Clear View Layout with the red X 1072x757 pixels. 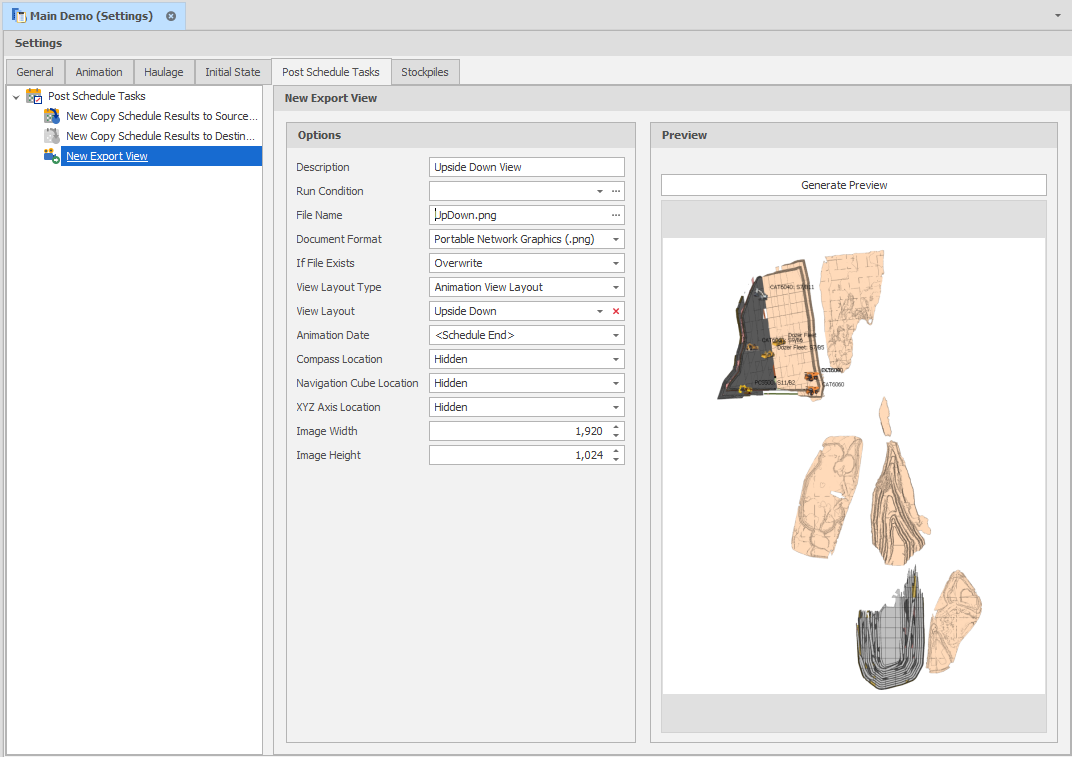click(616, 311)
